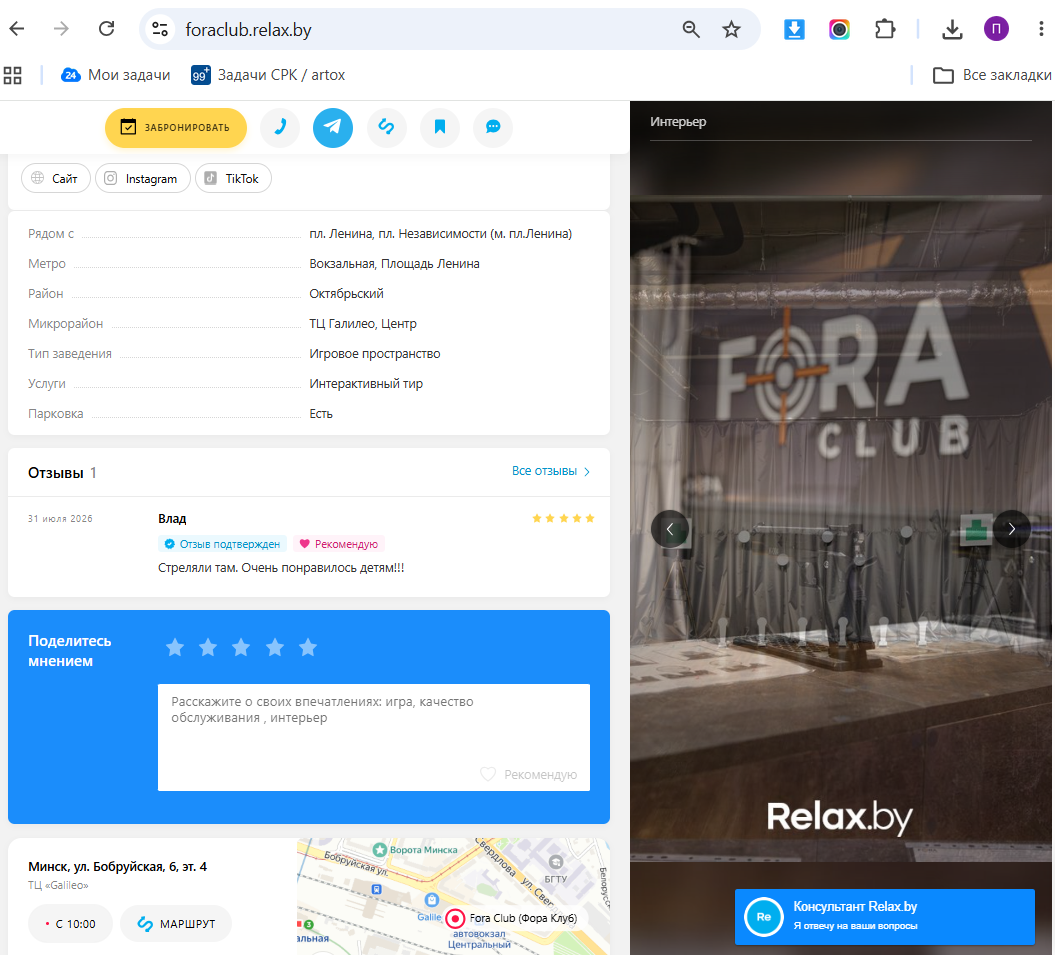Click the Интерьер gallery heading
Image resolution: width=1055 pixels, height=955 pixels.
(678, 122)
